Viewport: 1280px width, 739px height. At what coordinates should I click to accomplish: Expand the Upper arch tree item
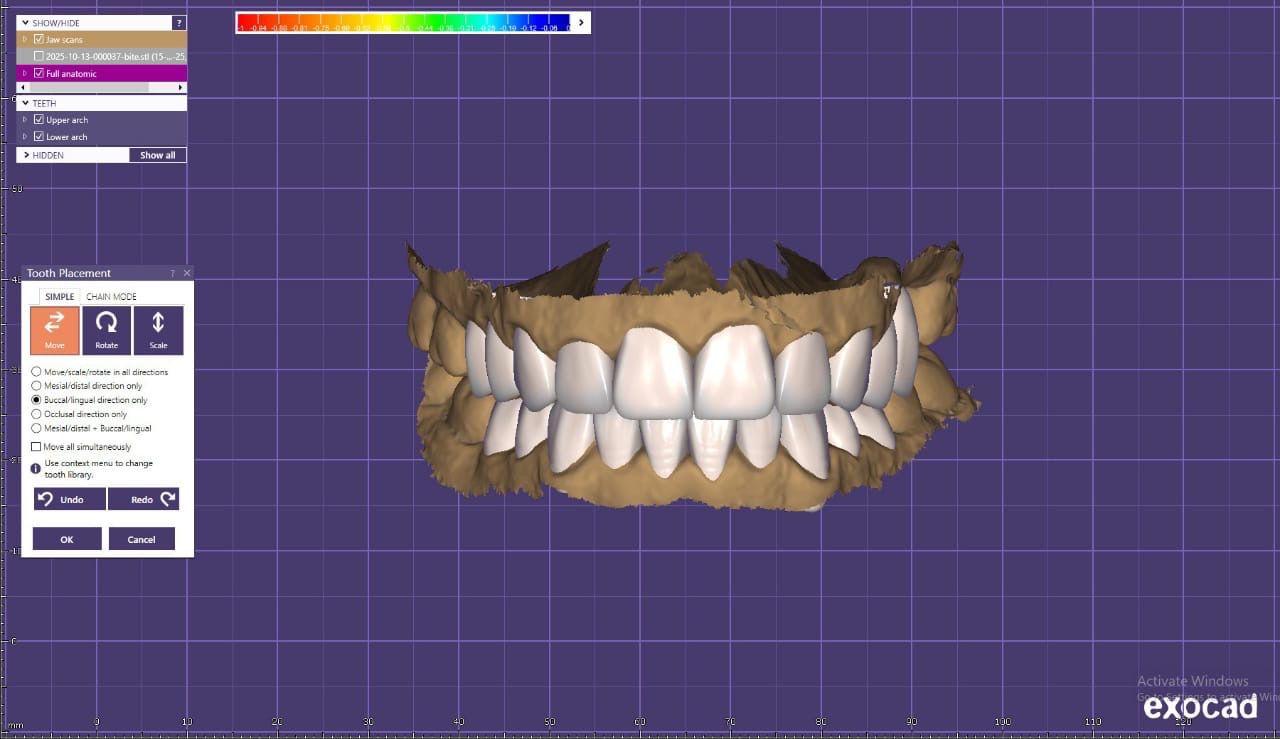click(25, 120)
